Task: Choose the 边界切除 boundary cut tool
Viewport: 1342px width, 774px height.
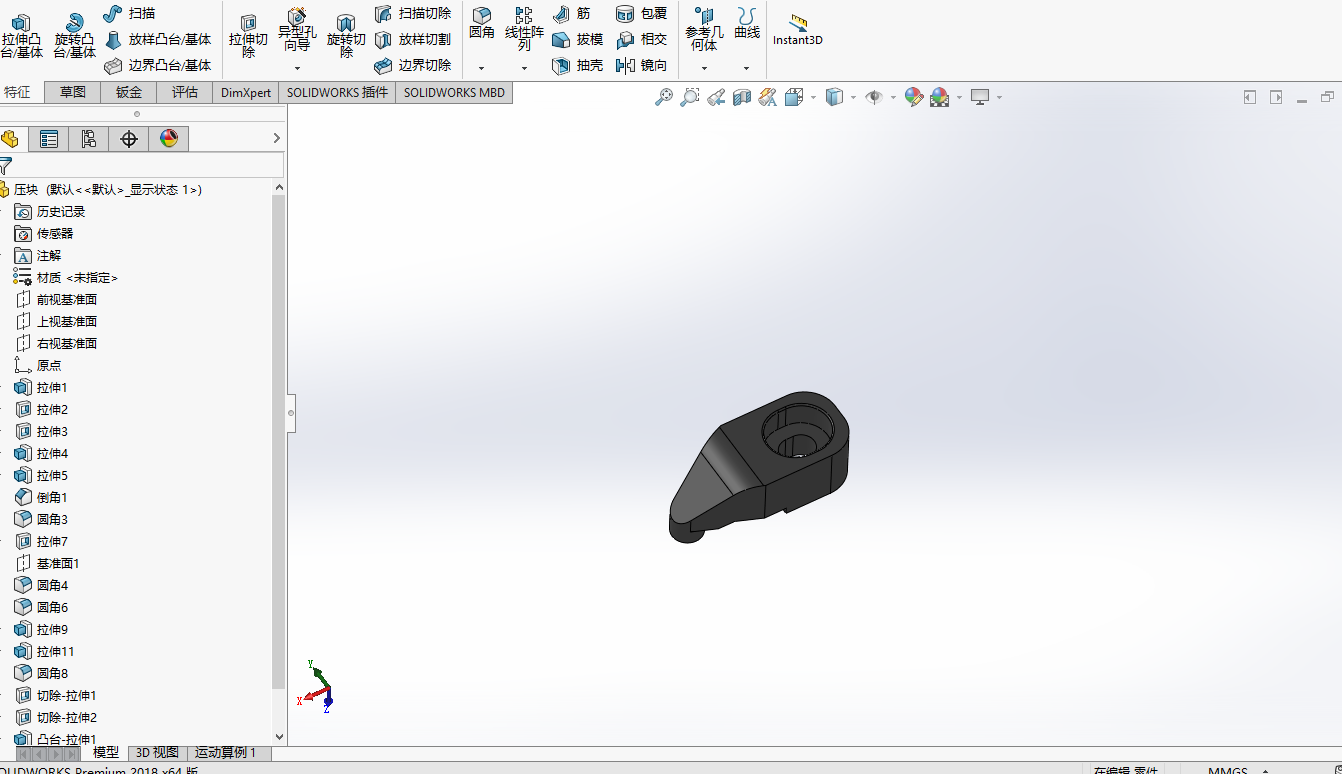Action: [412, 66]
